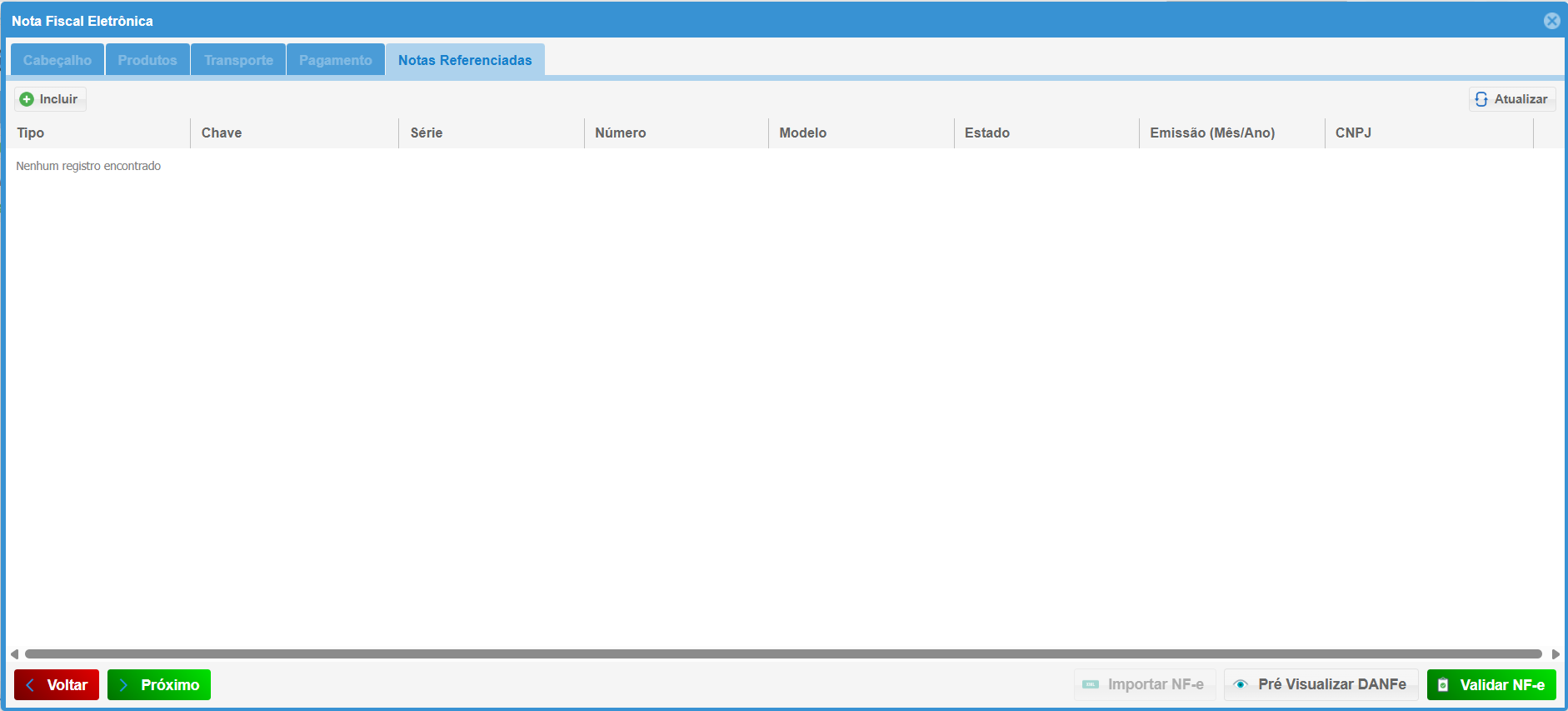1568x711 pixels.
Task: Select the Pagamento tab
Action: point(336,60)
